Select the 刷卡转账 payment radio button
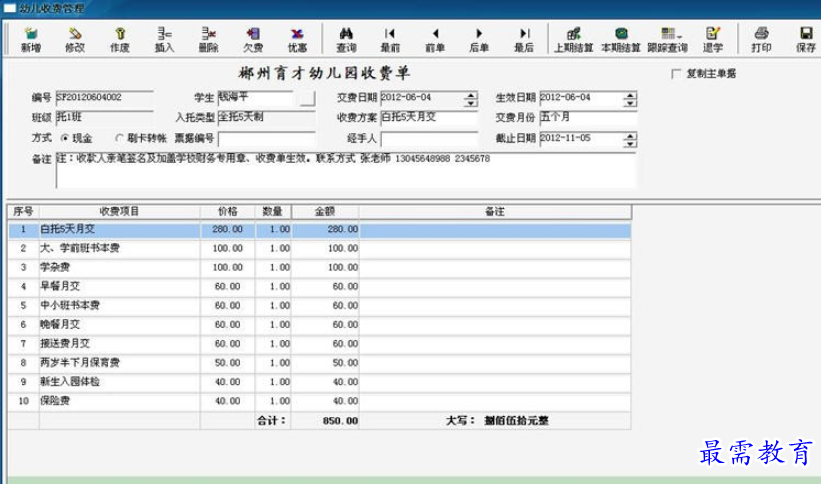The image size is (821, 484). pos(120,138)
